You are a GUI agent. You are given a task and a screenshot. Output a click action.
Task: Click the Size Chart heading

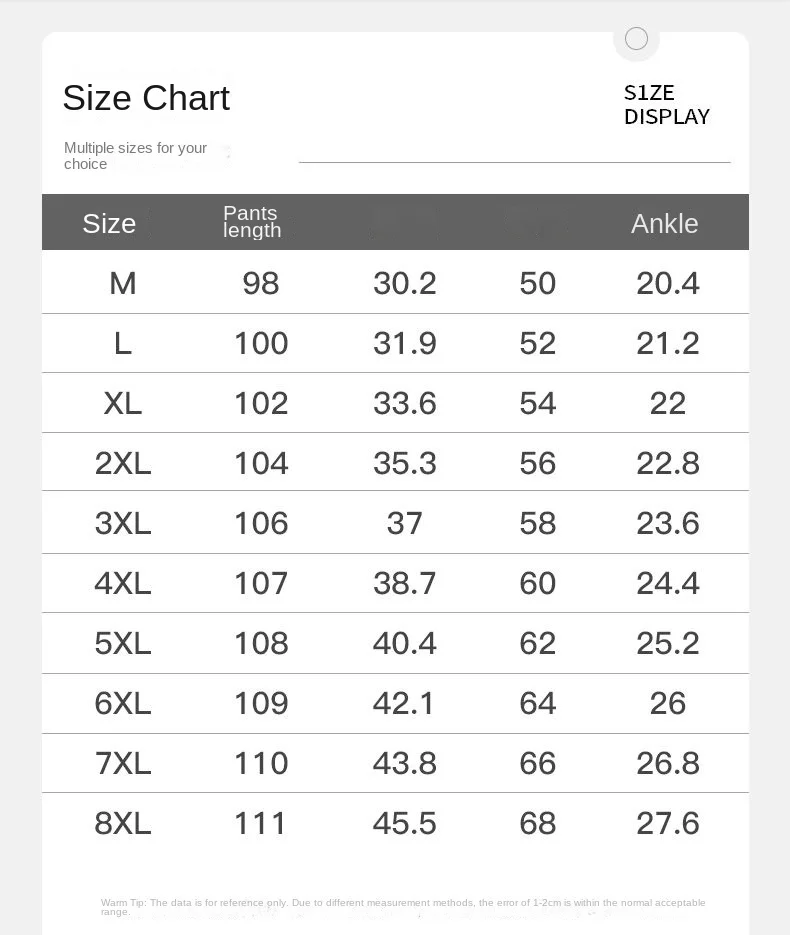pos(146,98)
